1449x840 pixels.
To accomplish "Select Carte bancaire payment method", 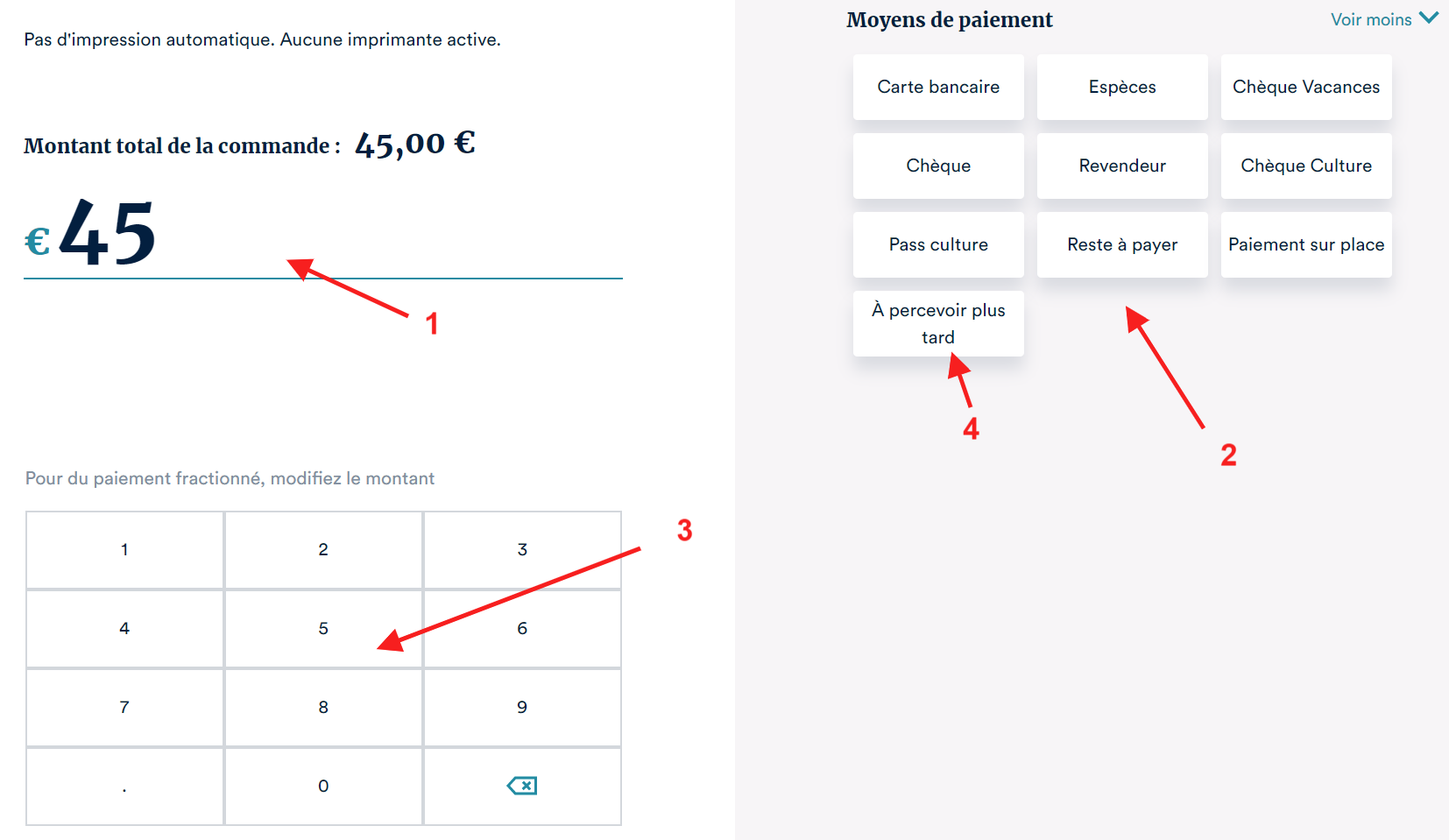I will point(938,87).
